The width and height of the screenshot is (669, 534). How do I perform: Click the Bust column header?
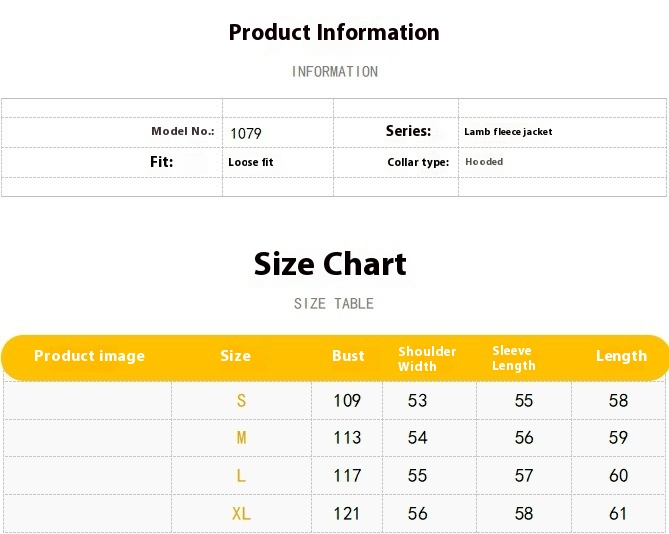click(x=348, y=356)
